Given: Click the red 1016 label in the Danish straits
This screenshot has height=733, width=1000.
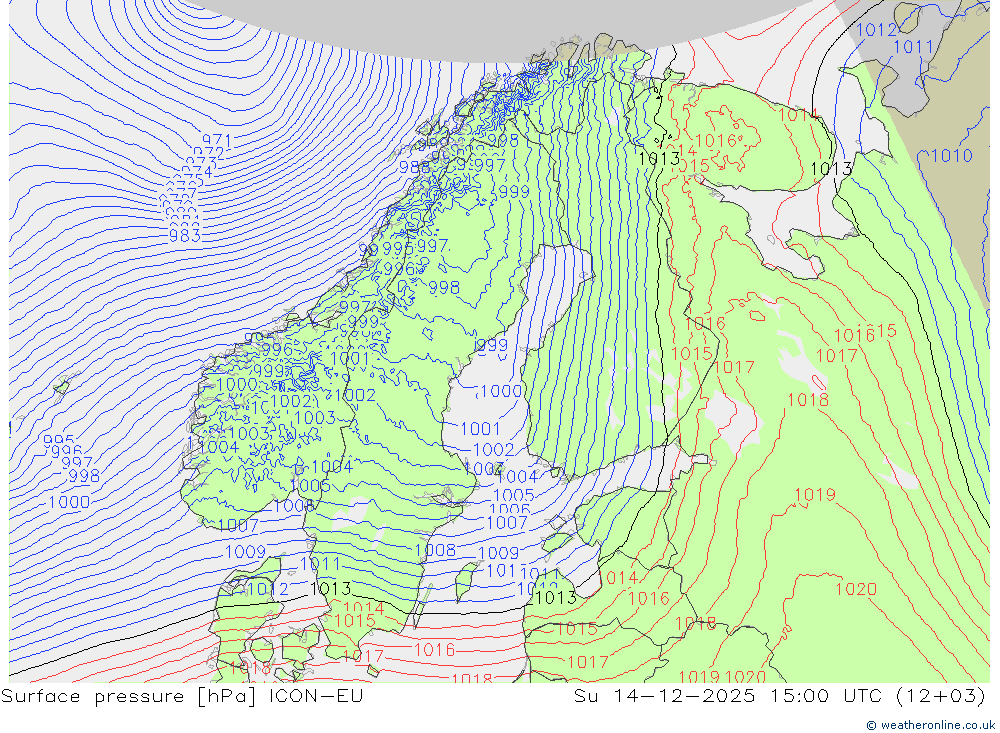Looking at the screenshot, I should pyautogui.click(x=435, y=650).
